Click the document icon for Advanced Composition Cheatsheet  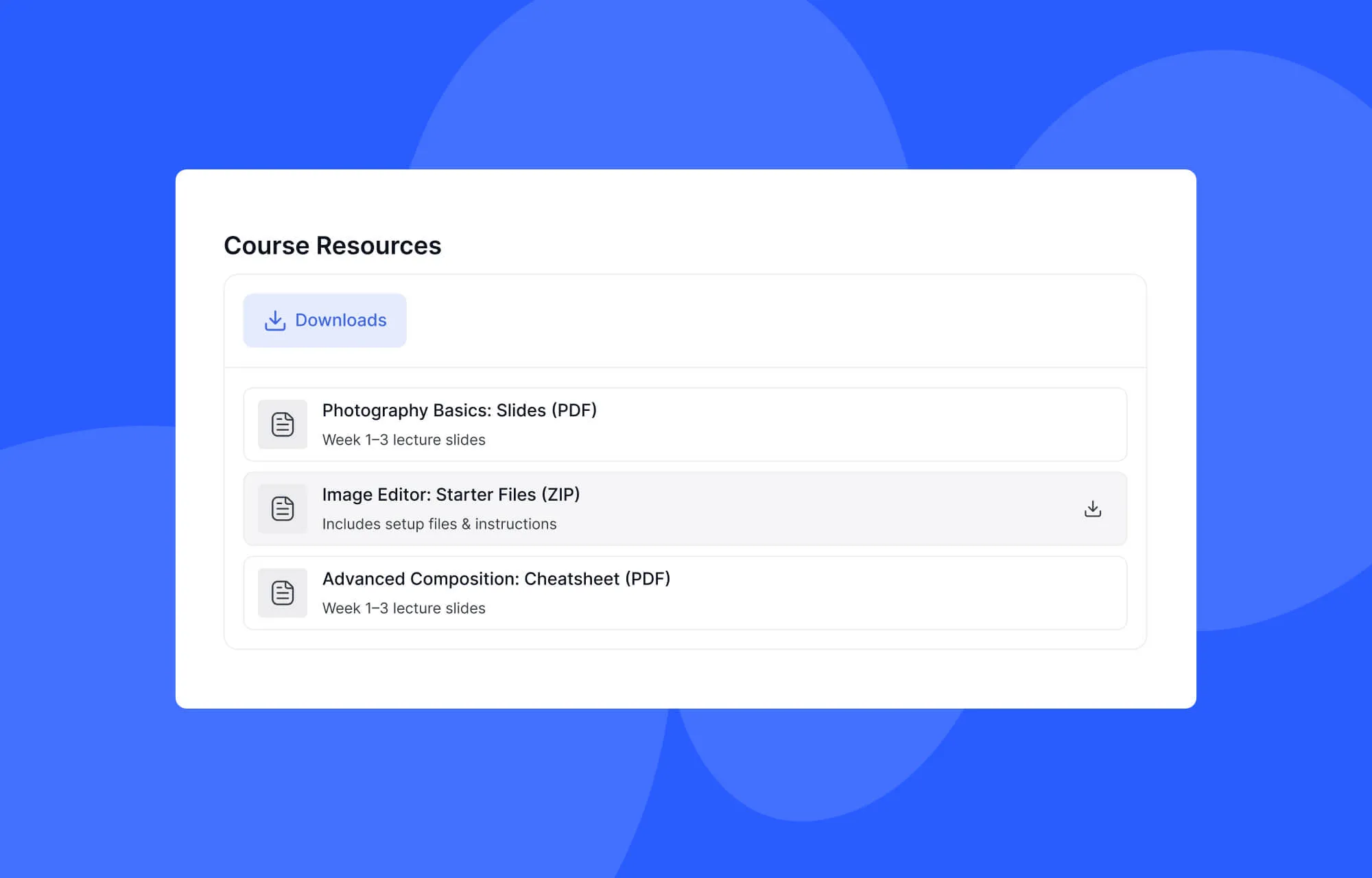(x=282, y=593)
